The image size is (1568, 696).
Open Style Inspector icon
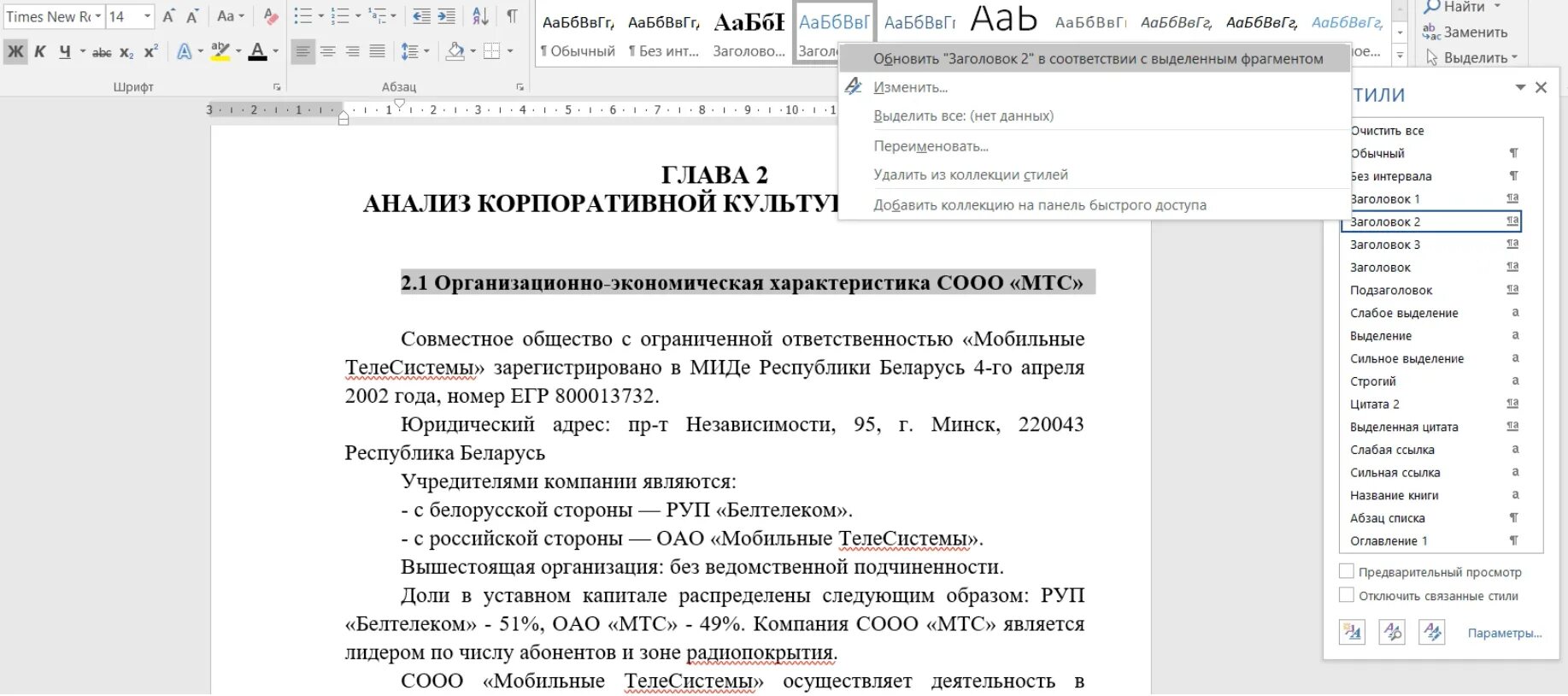coord(1392,633)
